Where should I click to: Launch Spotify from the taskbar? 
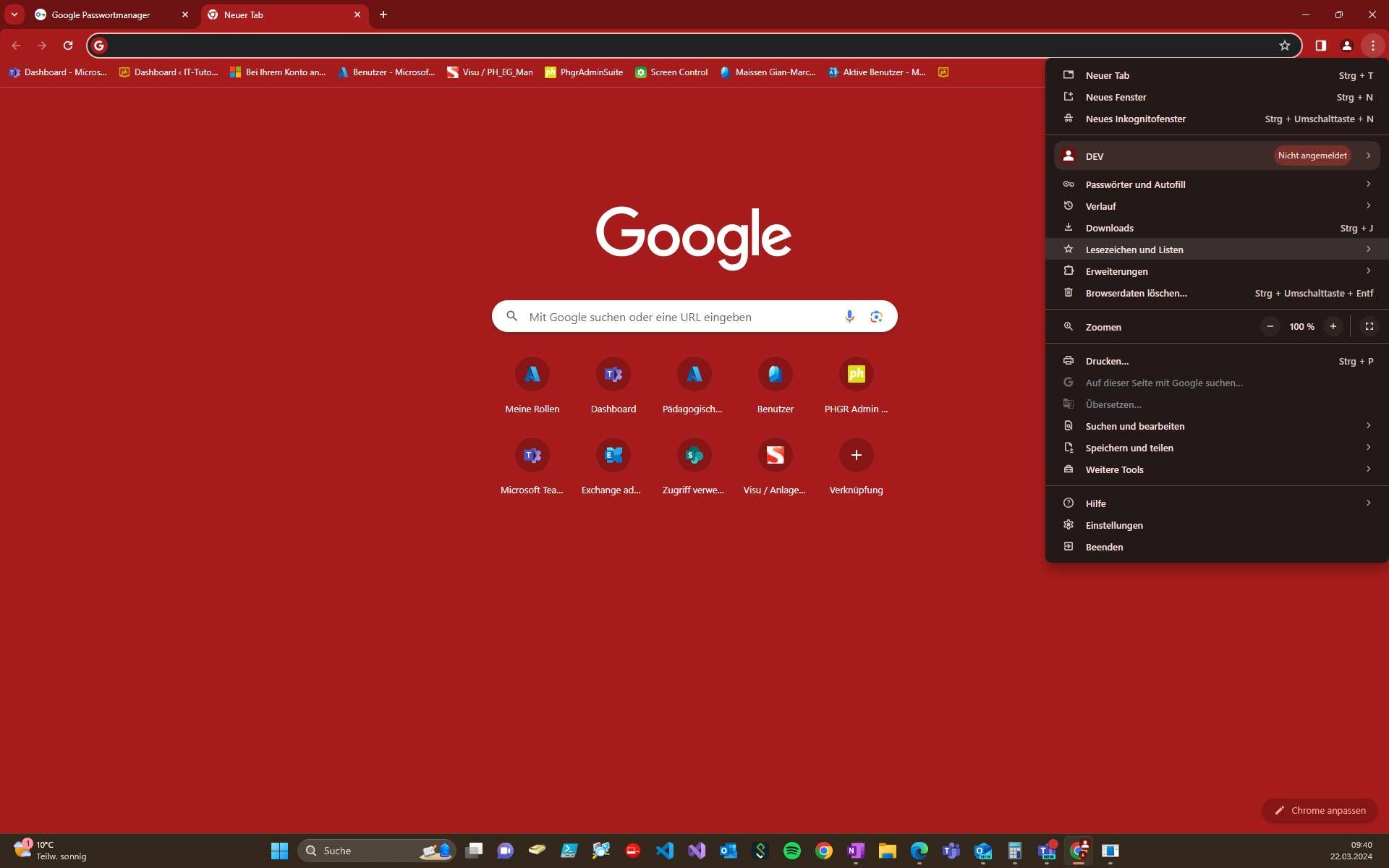(x=792, y=851)
